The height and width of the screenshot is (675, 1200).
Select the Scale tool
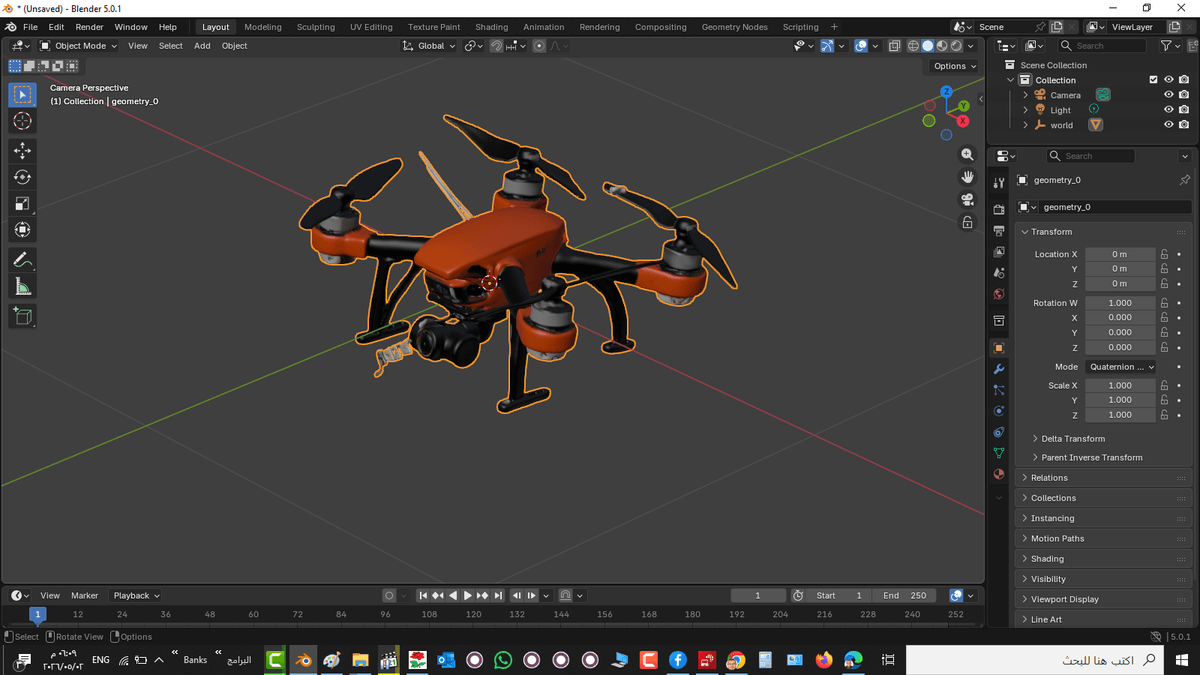(x=22, y=204)
